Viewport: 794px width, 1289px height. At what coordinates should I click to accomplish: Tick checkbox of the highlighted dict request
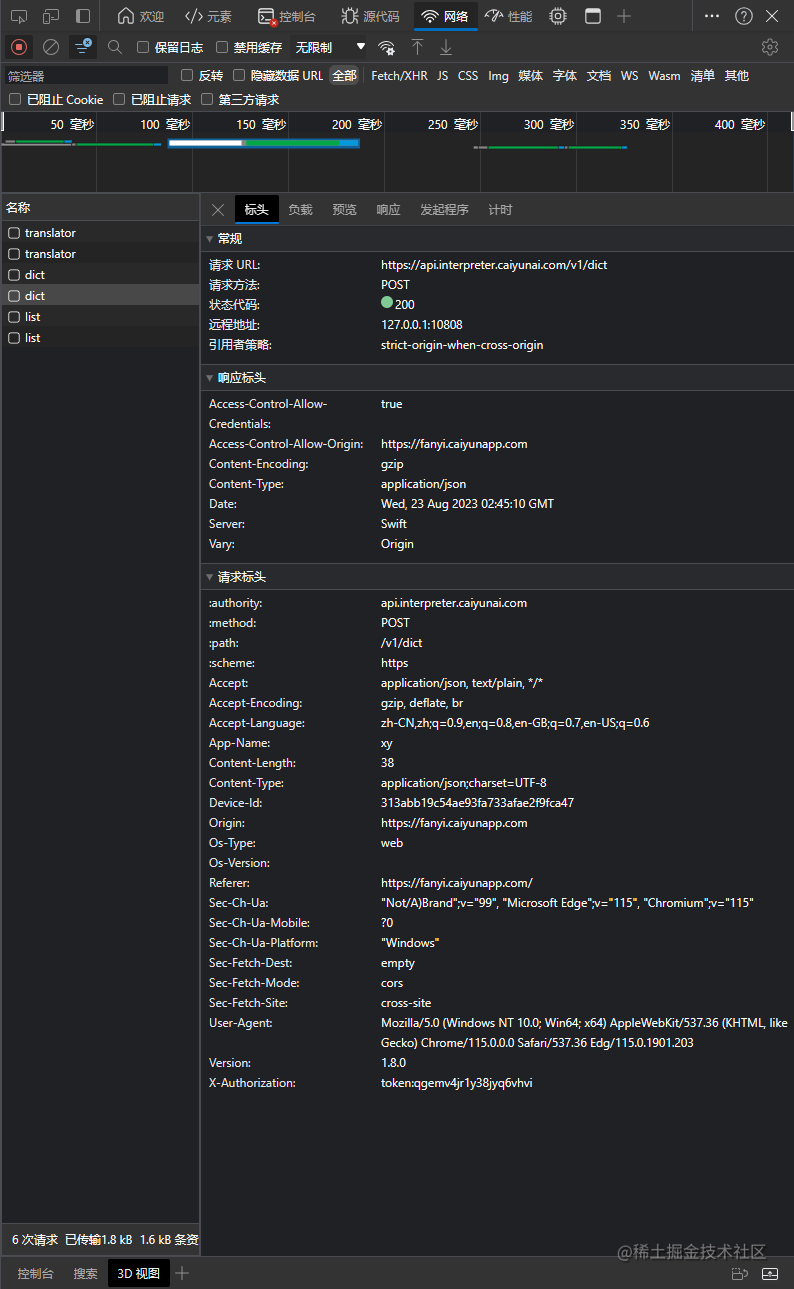[x=14, y=296]
